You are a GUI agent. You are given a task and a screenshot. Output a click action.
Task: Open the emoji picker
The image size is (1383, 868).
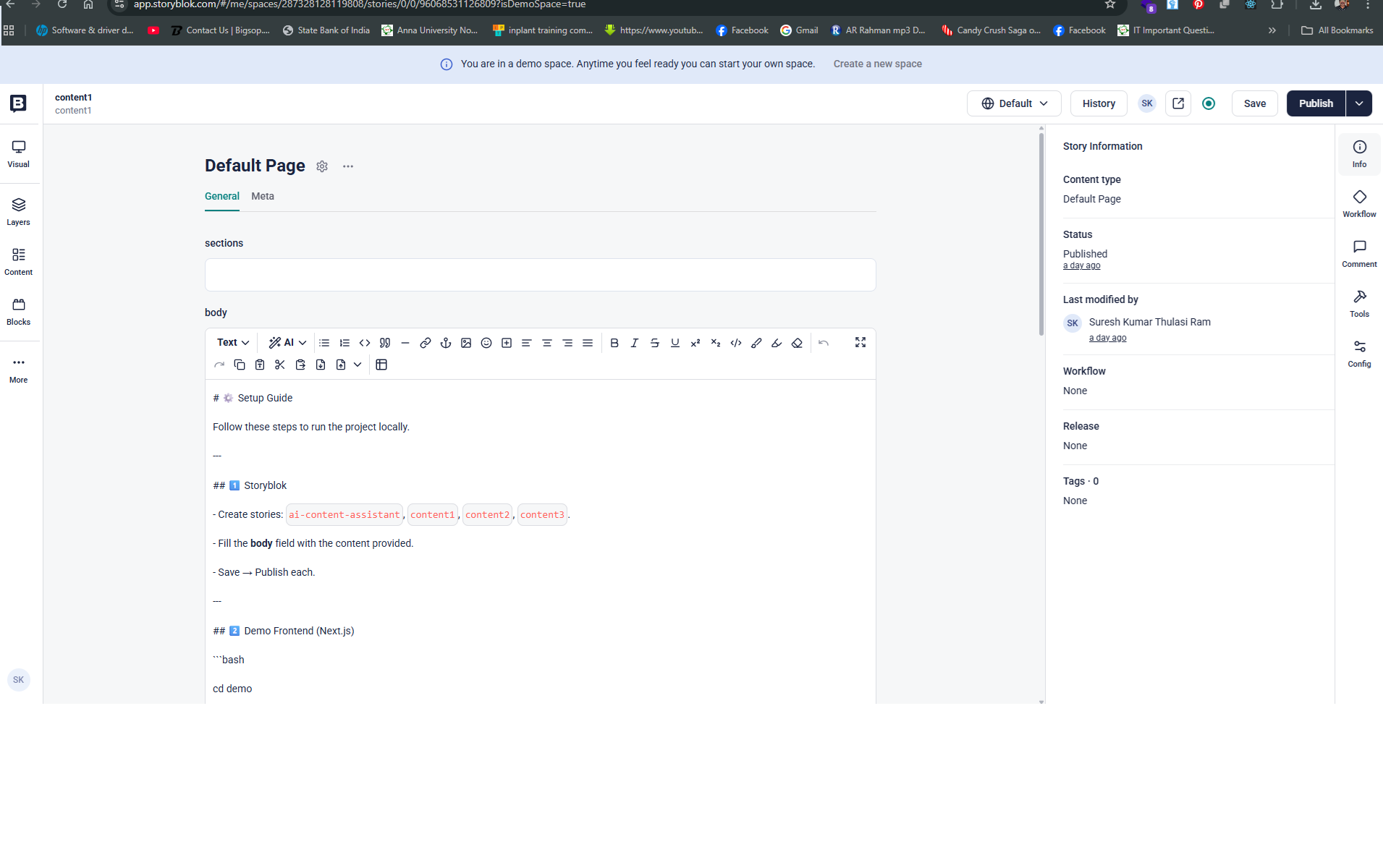pyautogui.click(x=486, y=343)
